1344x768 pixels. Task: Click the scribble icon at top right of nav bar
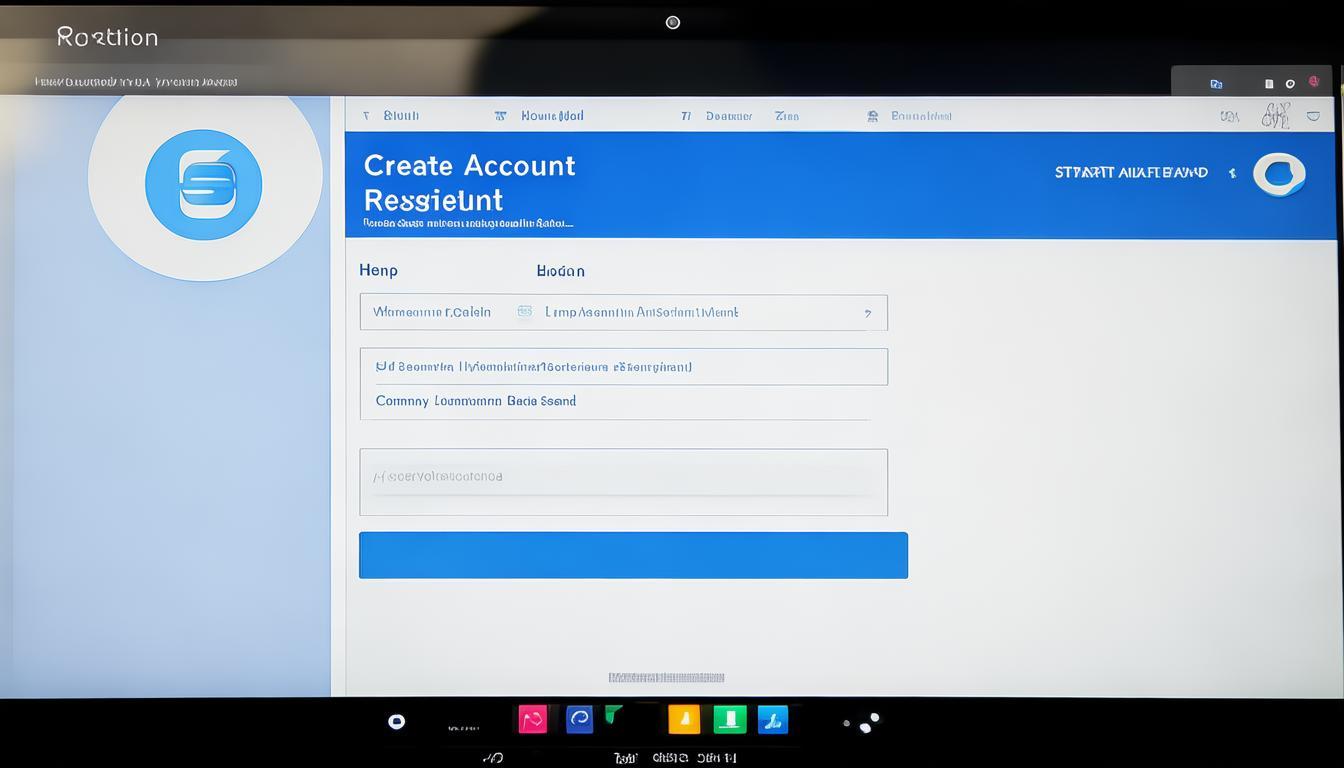point(1275,116)
